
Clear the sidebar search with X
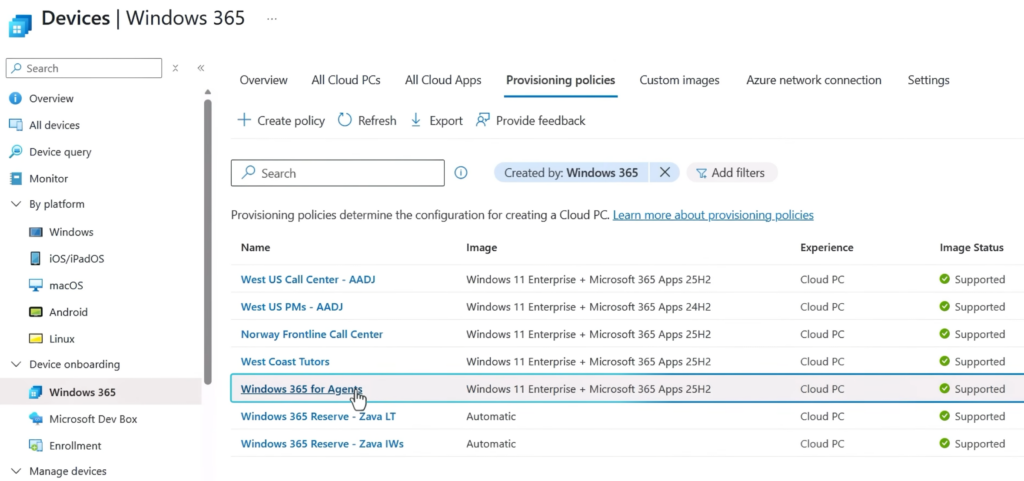(x=175, y=68)
